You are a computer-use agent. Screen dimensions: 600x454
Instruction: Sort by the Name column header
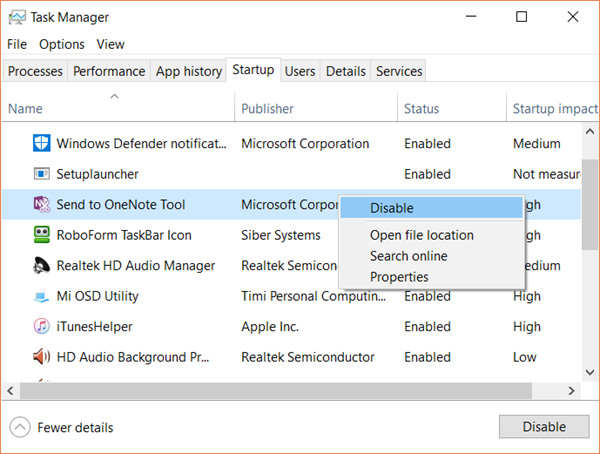click(118, 108)
